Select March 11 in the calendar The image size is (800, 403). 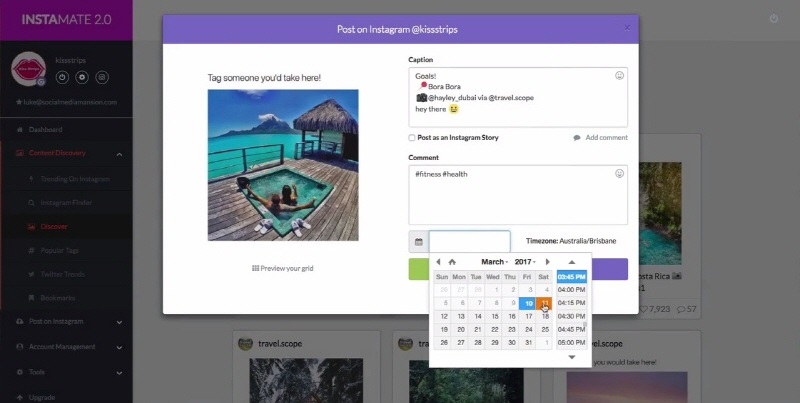(x=545, y=304)
